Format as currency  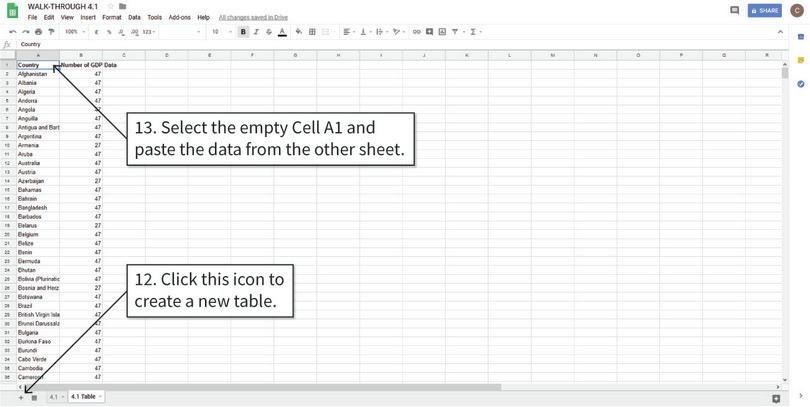[x=97, y=32]
